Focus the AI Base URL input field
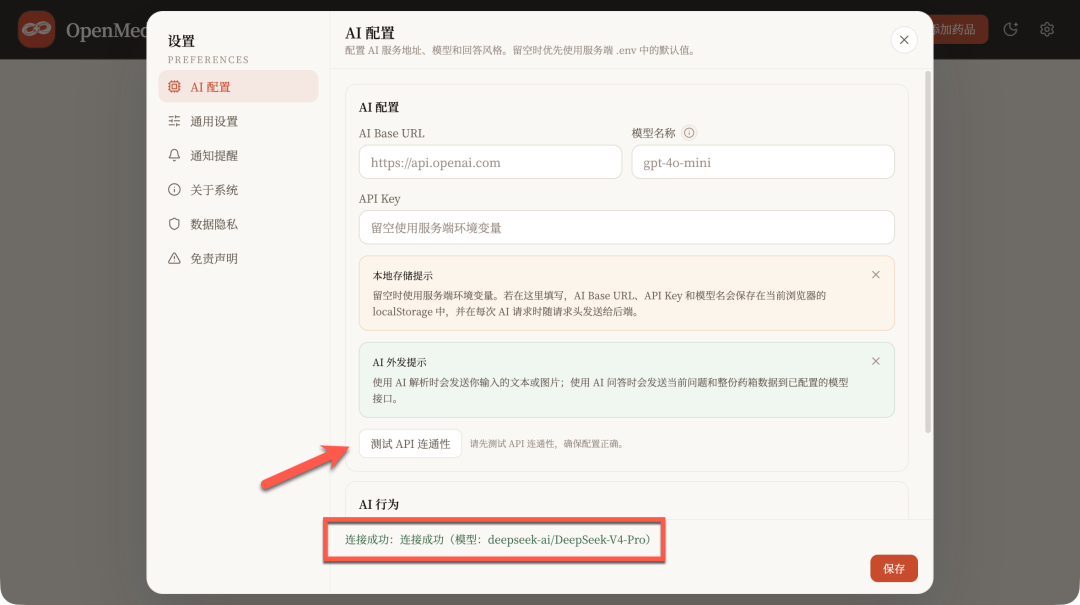The width and height of the screenshot is (1080, 605). tap(490, 162)
